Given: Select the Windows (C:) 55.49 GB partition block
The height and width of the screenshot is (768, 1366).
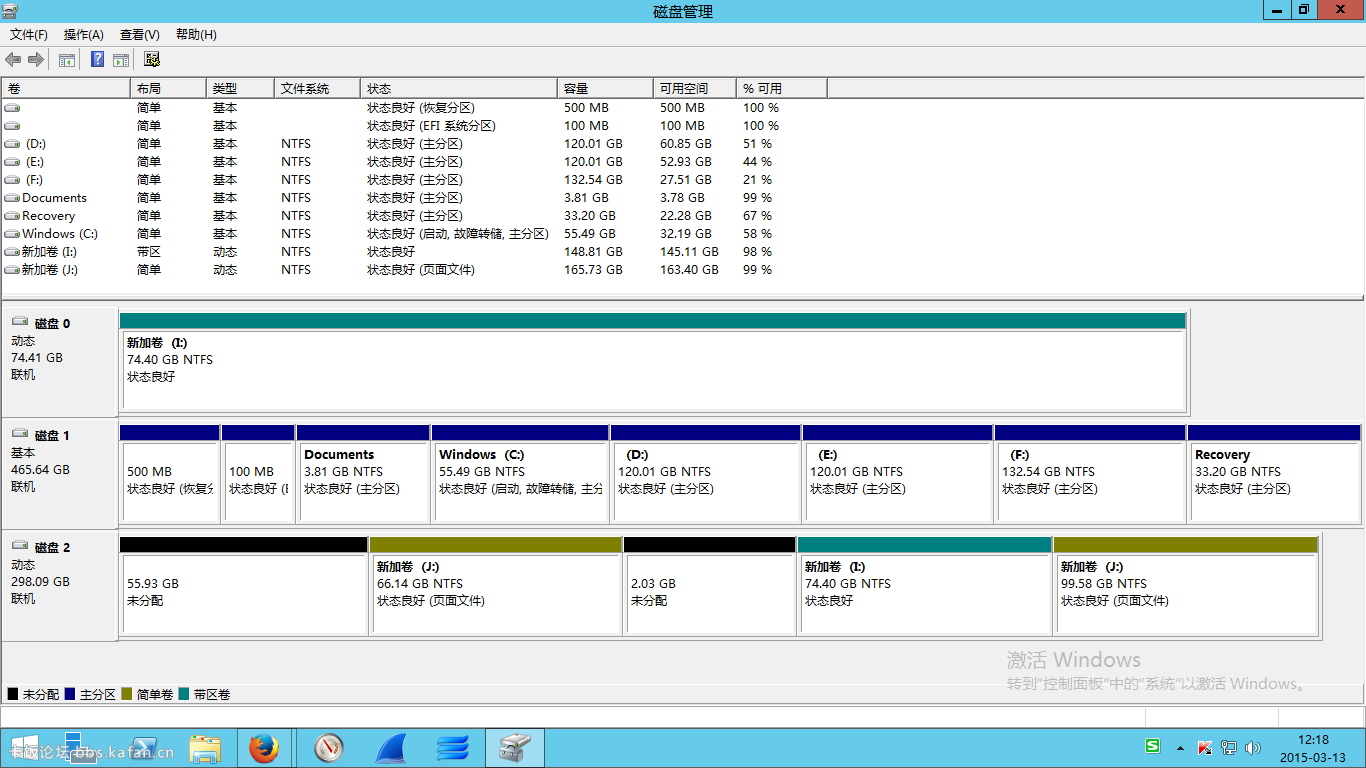Looking at the screenshot, I should [x=520, y=473].
